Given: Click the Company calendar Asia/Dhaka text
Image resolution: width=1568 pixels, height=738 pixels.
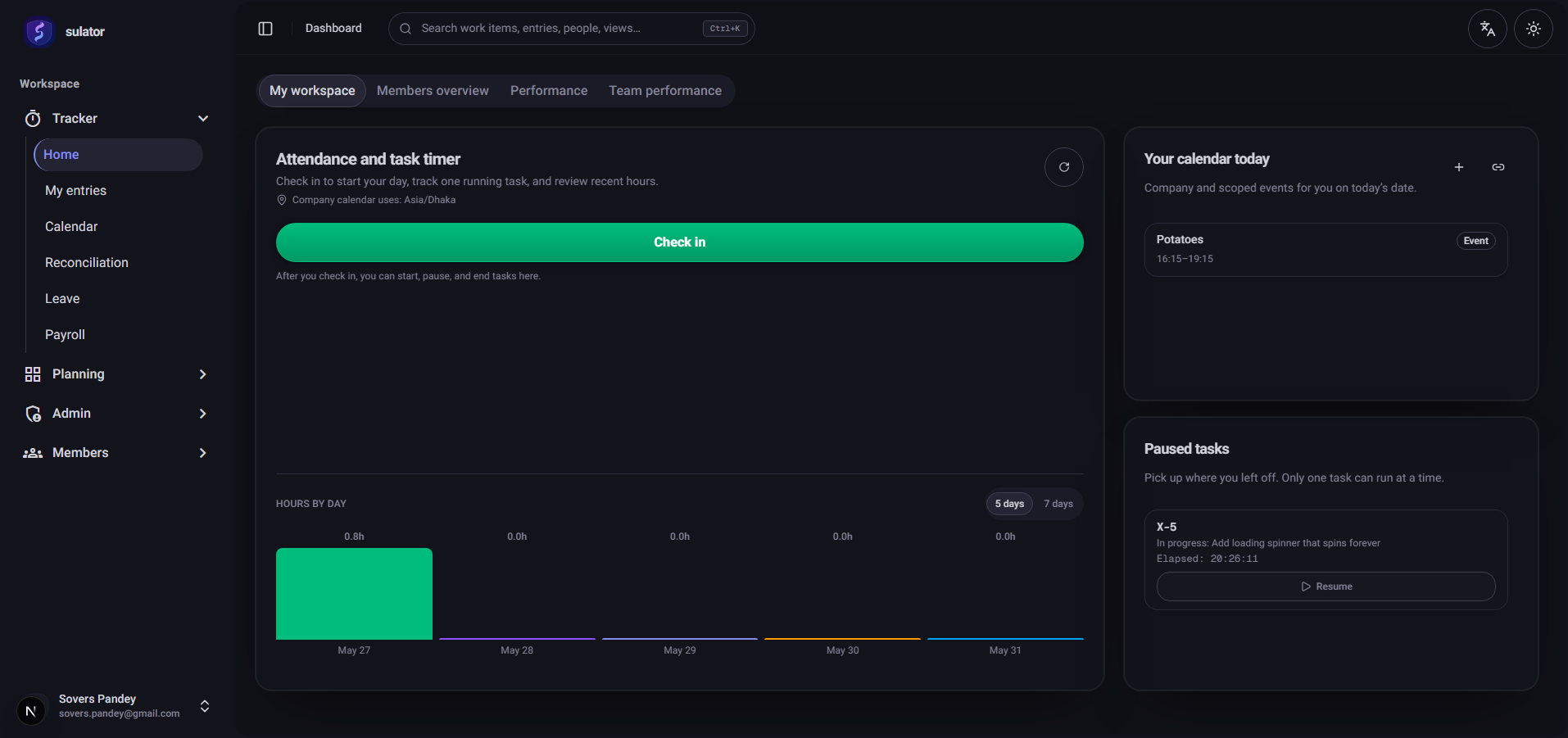Looking at the screenshot, I should [x=374, y=200].
